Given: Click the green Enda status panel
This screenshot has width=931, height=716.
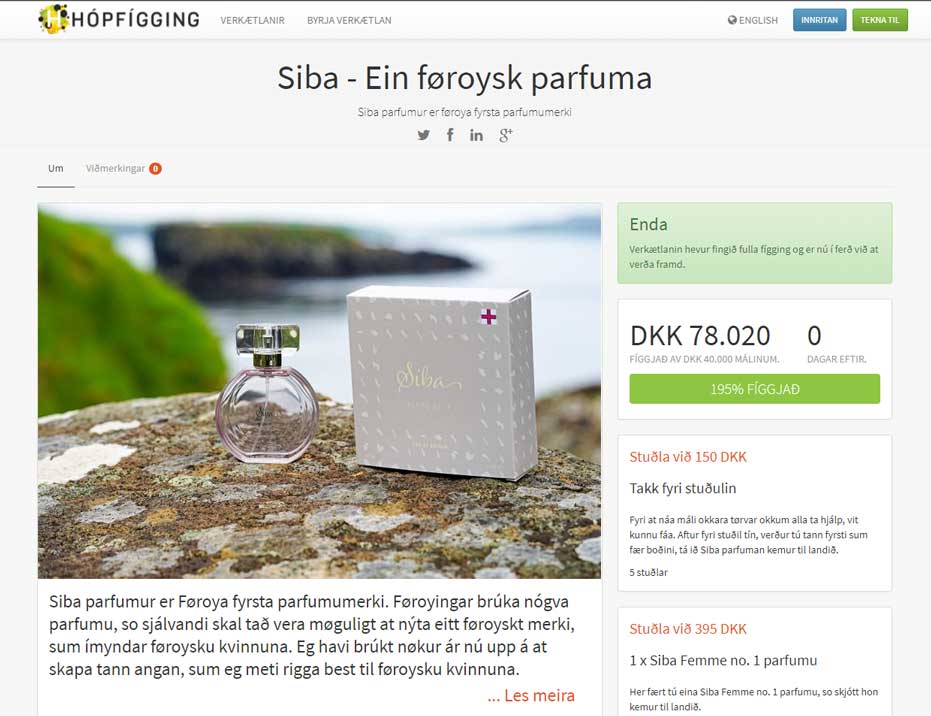Looking at the screenshot, I should 755,243.
